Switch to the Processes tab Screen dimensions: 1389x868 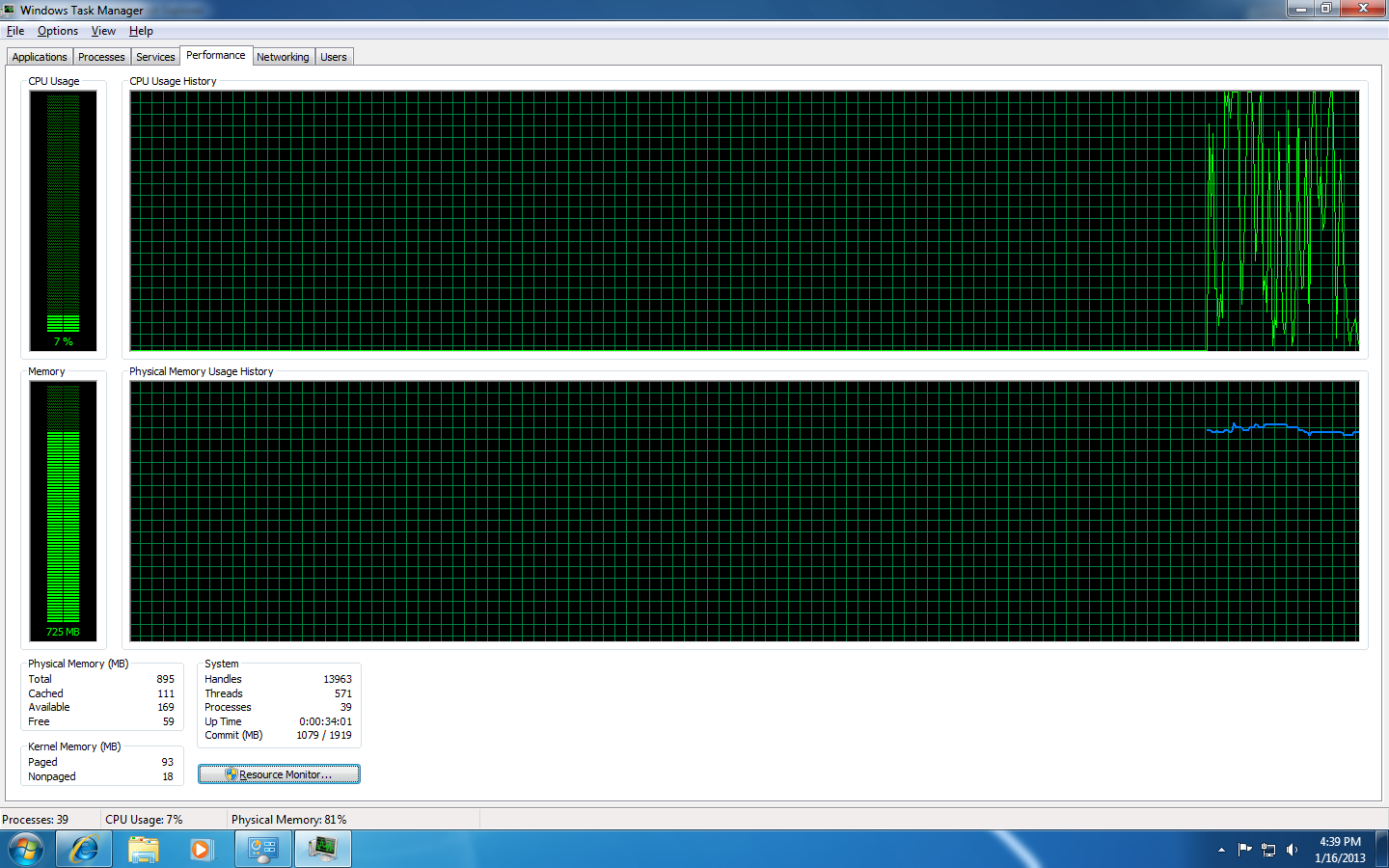coord(101,57)
